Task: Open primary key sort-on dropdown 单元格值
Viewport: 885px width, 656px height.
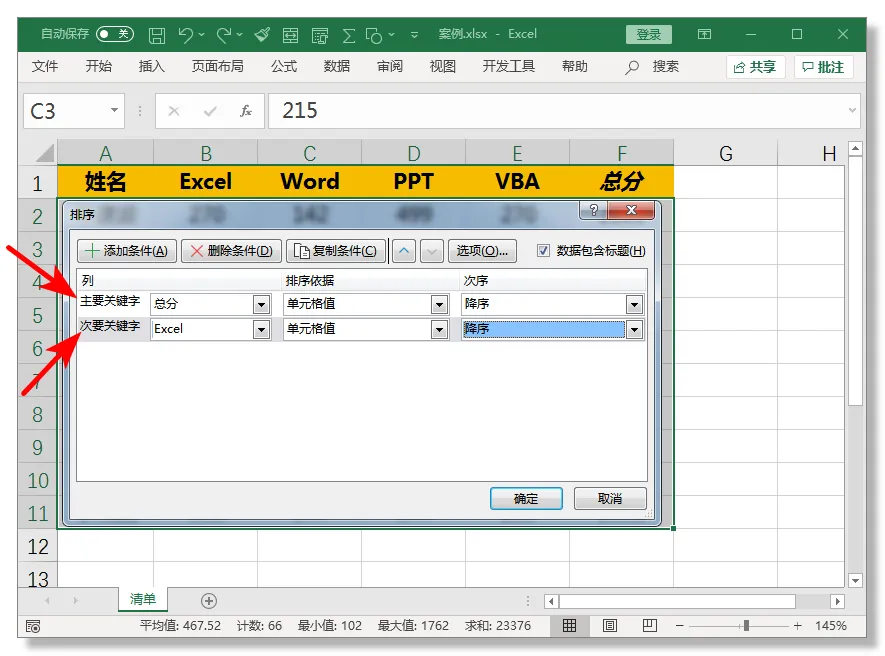Action: pyautogui.click(x=439, y=305)
